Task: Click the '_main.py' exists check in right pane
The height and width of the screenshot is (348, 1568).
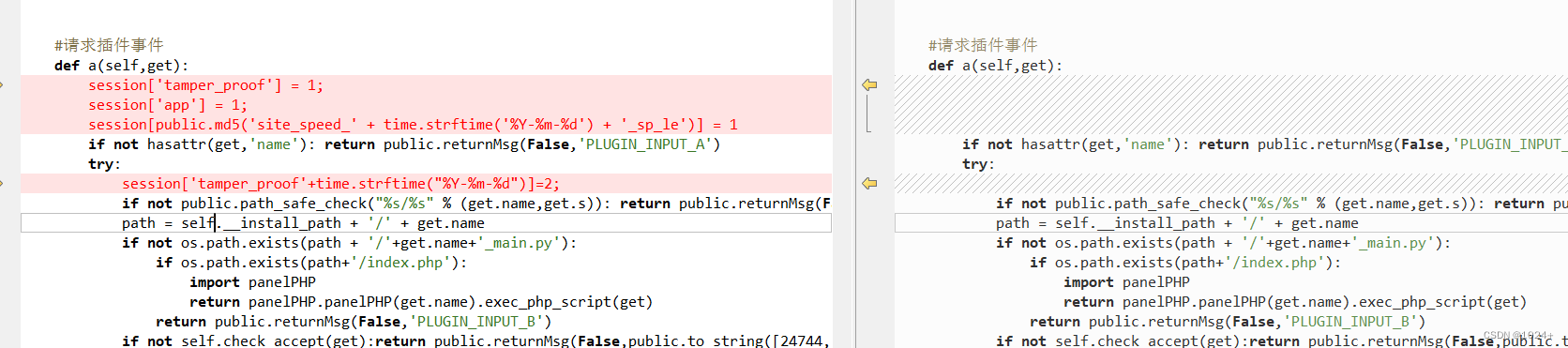Action: tap(1224, 243)
